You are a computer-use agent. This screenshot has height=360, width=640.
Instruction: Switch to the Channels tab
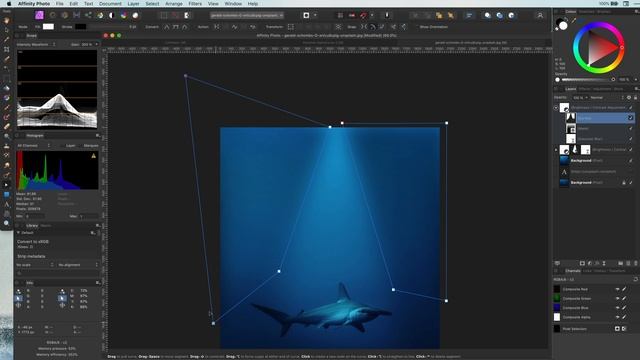pyautogui.click(x=573, y=271)
